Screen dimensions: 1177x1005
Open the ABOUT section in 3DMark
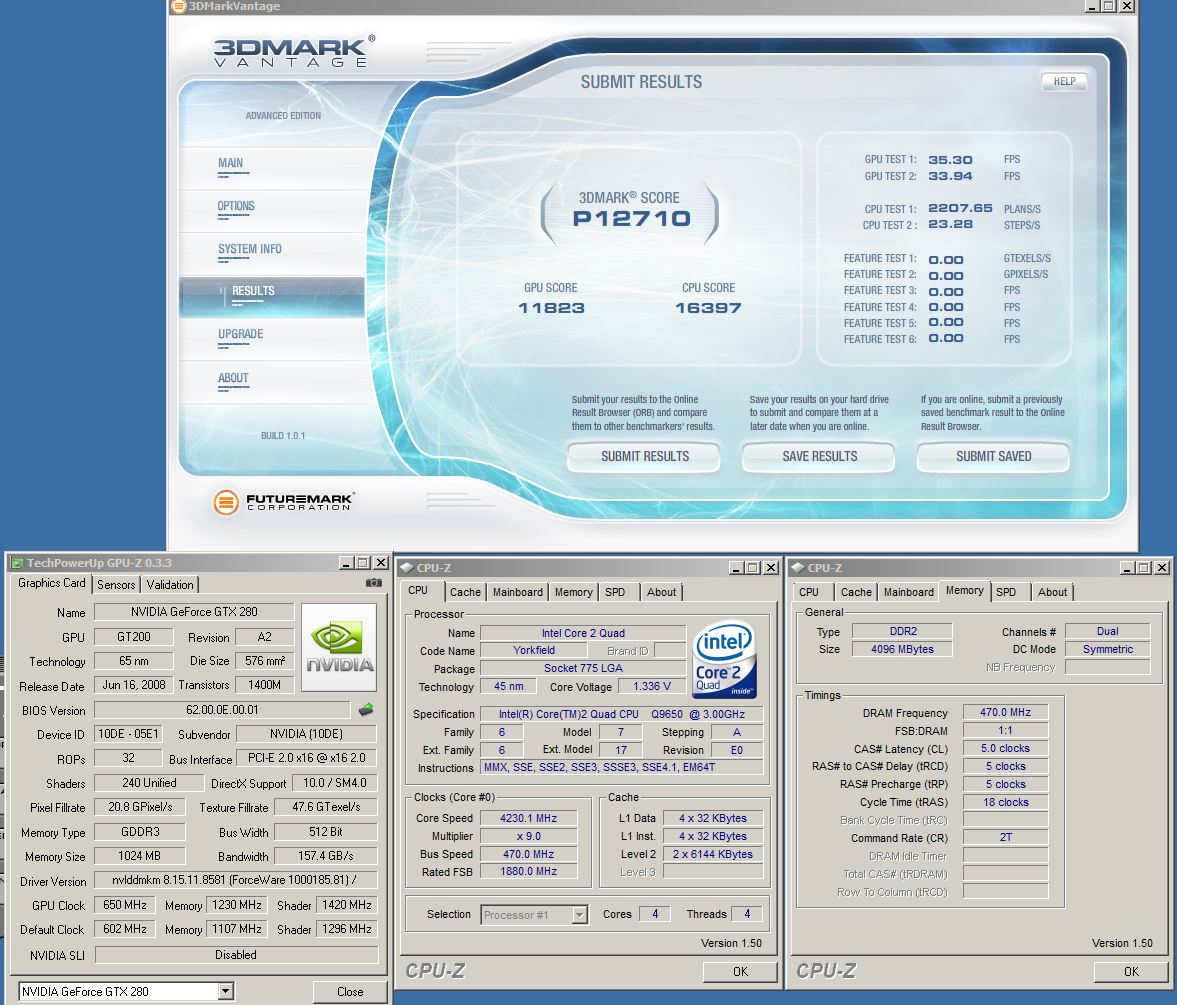(233, 378)
